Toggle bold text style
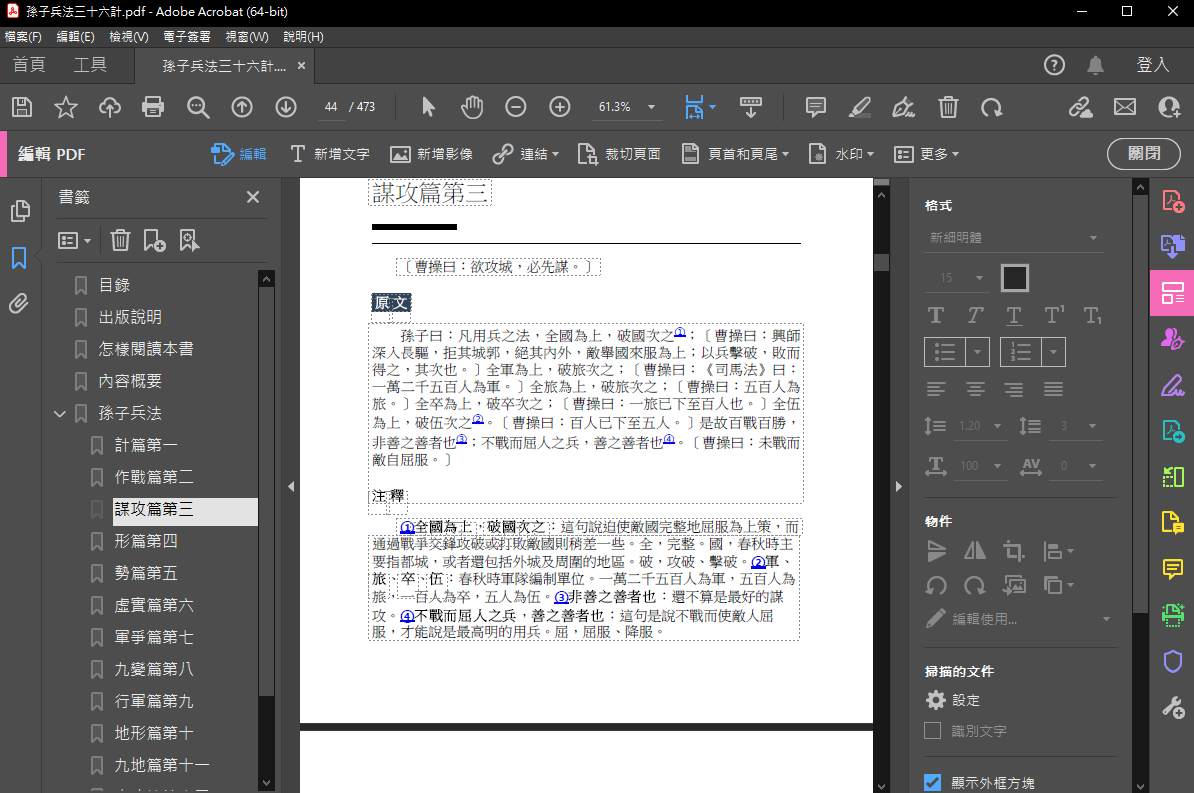The height and width of the screenshot is (793, 1194). [936, 315]
